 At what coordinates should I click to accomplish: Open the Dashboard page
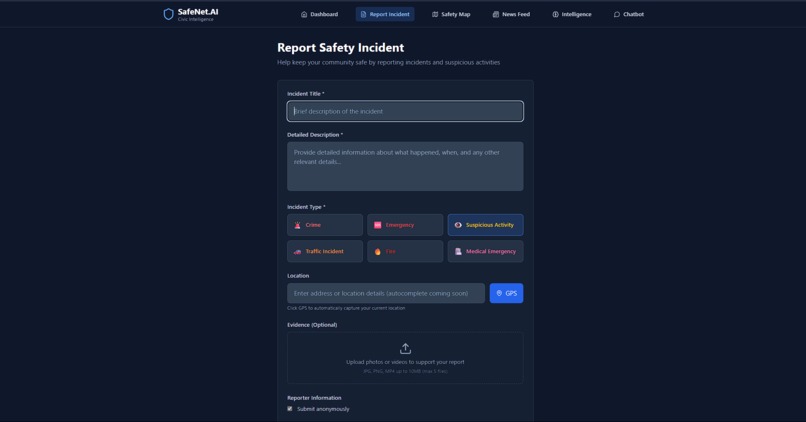(x=319, y=14)
